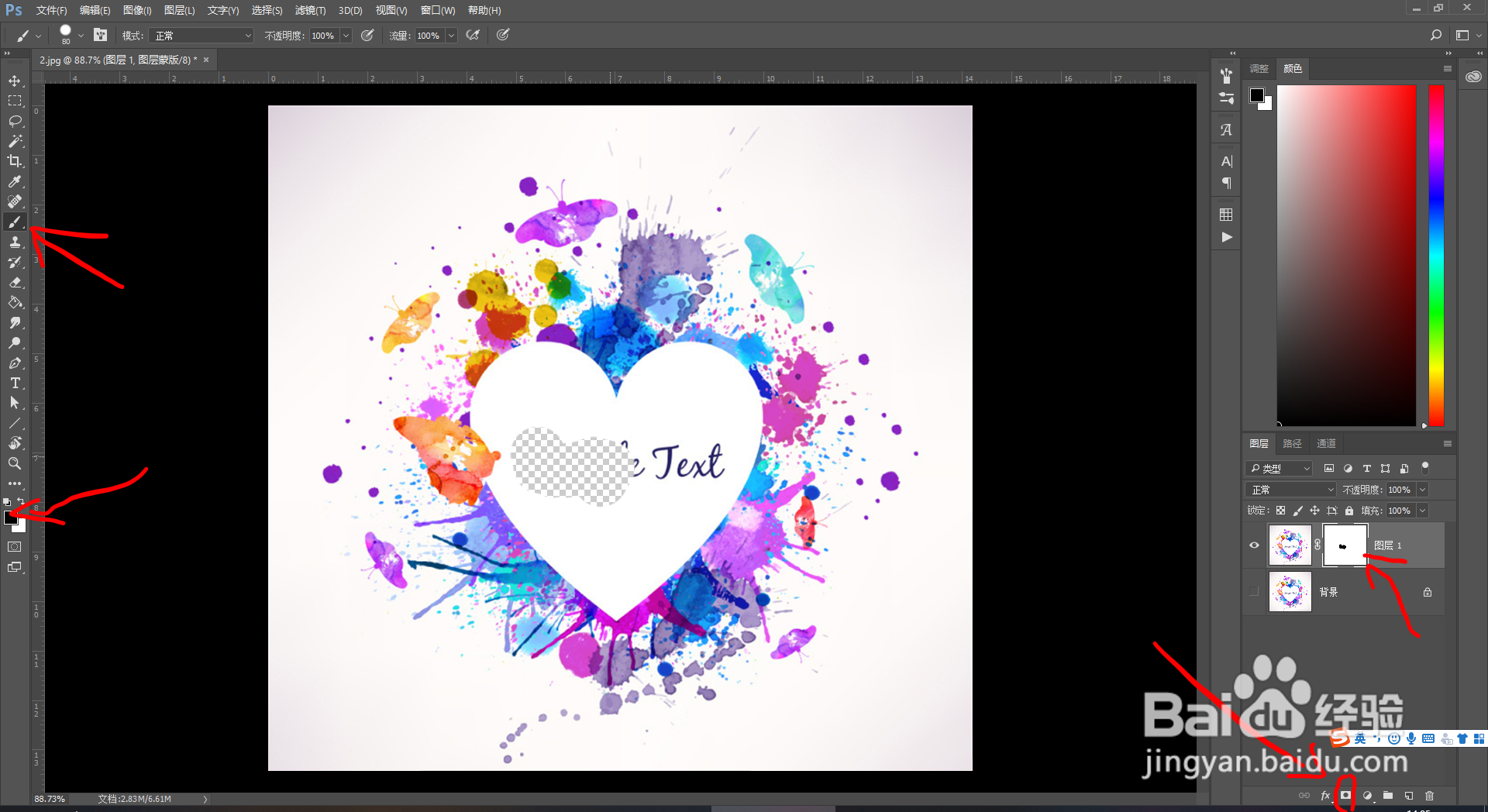Image resolution: width=1488 pixels, height=812 pixels.
Task: Select the Pen tool
Action: (15, 363)
